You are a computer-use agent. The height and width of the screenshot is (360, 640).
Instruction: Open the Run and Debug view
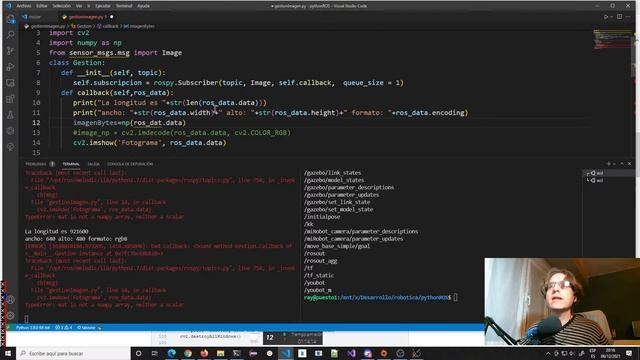[11, 67]
